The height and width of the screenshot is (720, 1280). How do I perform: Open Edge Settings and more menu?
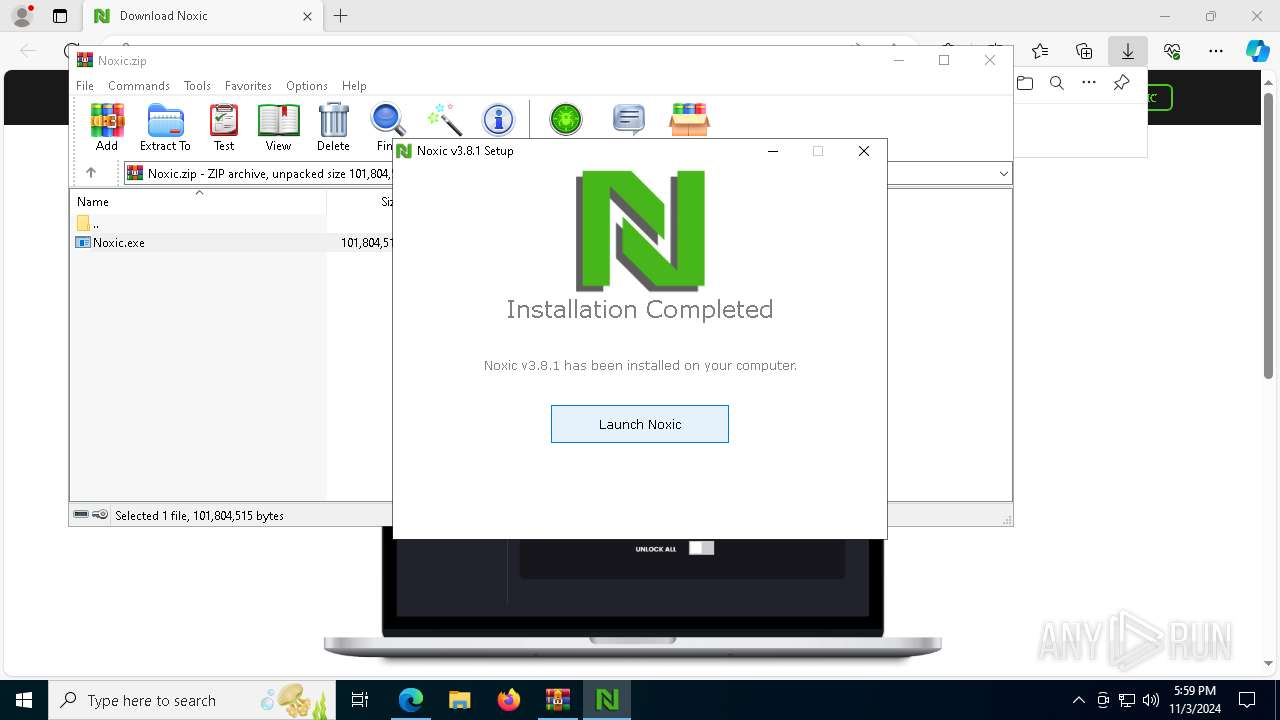point(1216,51)
